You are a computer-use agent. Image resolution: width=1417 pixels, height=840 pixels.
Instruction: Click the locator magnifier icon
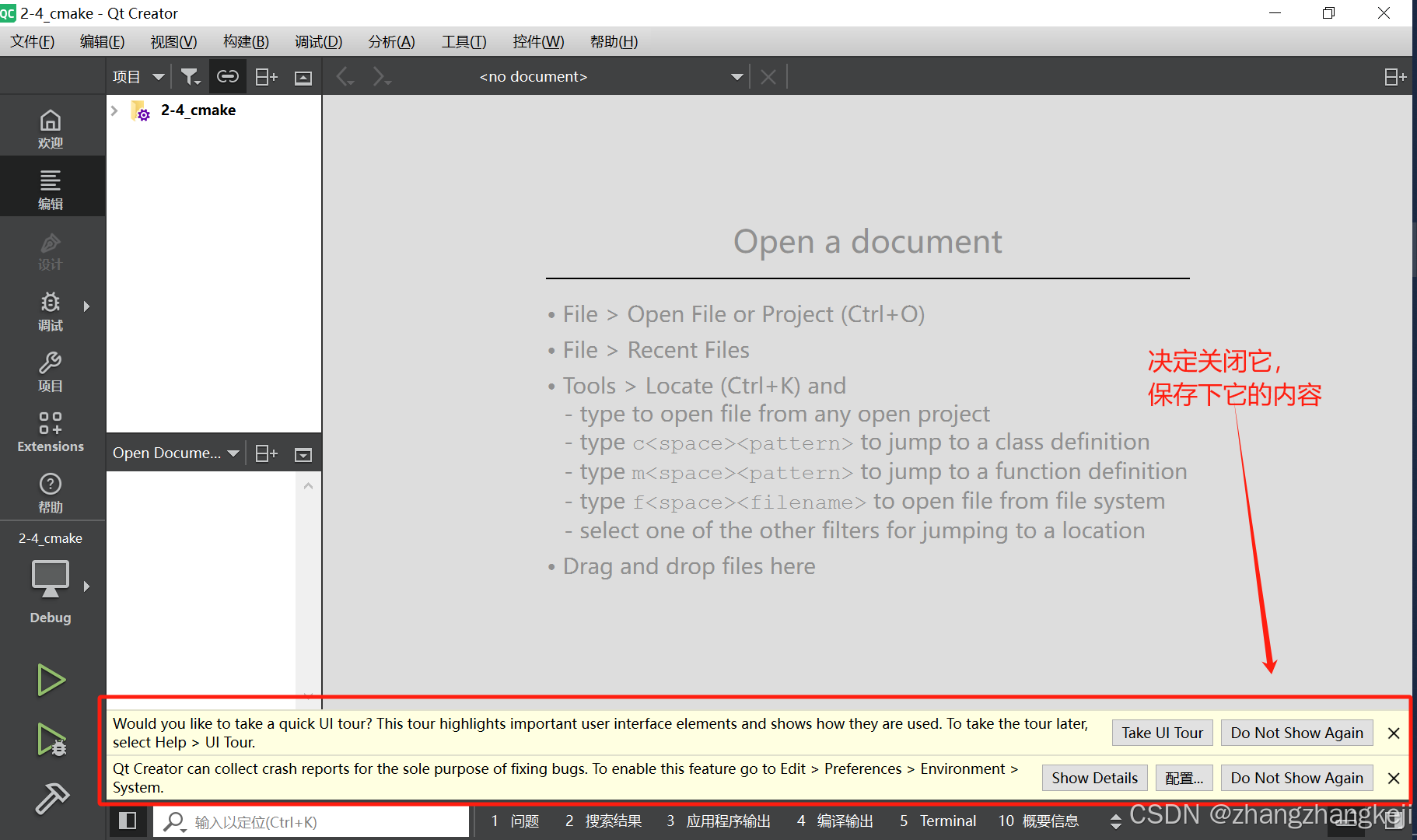(175, 822)
